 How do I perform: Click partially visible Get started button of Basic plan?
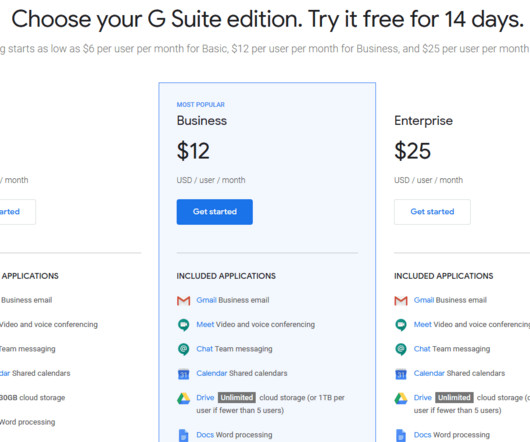pyautogui.click(x=18, y=212)
